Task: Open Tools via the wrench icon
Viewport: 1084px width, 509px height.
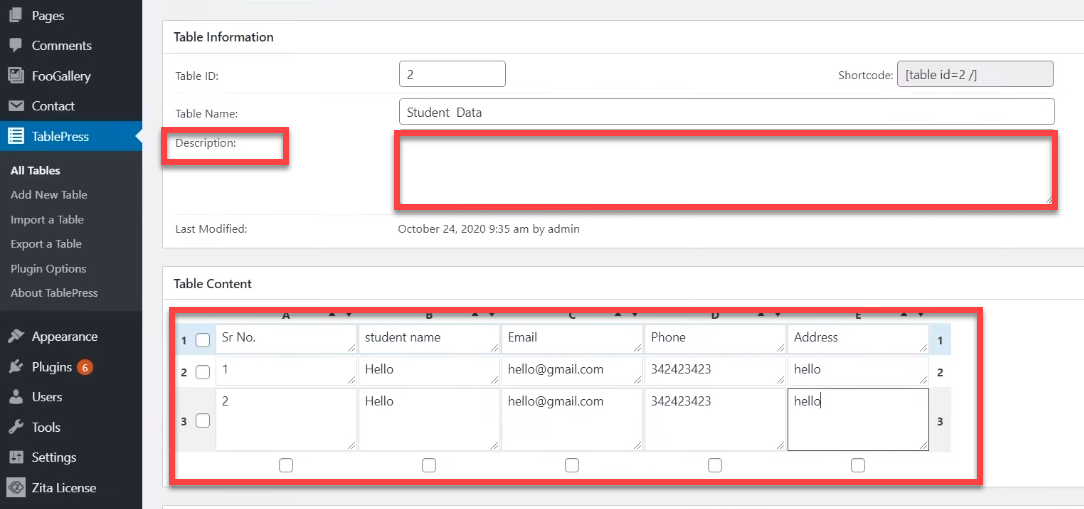Action: [15, 427]
